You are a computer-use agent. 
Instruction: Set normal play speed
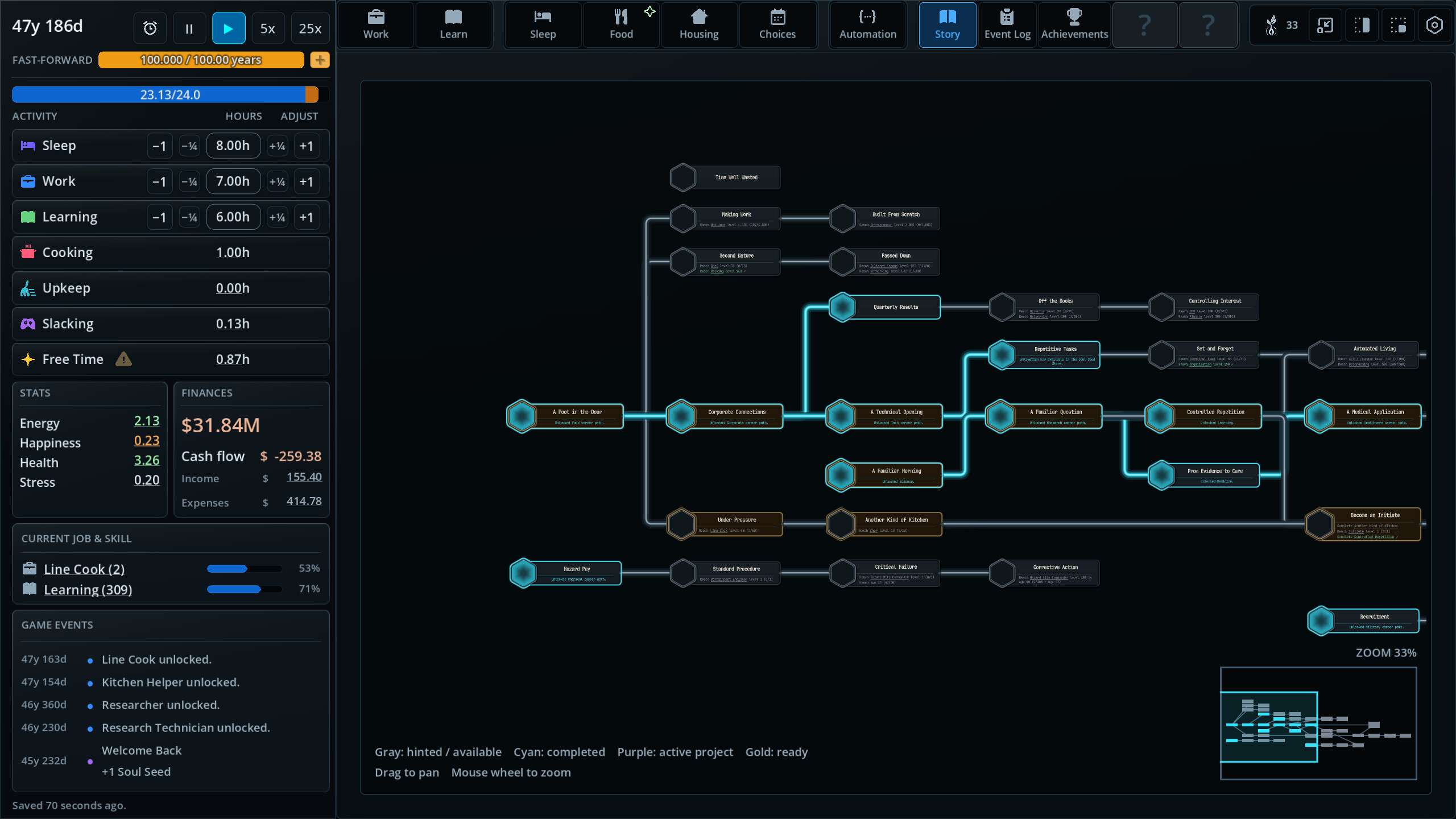coord(229,28)
